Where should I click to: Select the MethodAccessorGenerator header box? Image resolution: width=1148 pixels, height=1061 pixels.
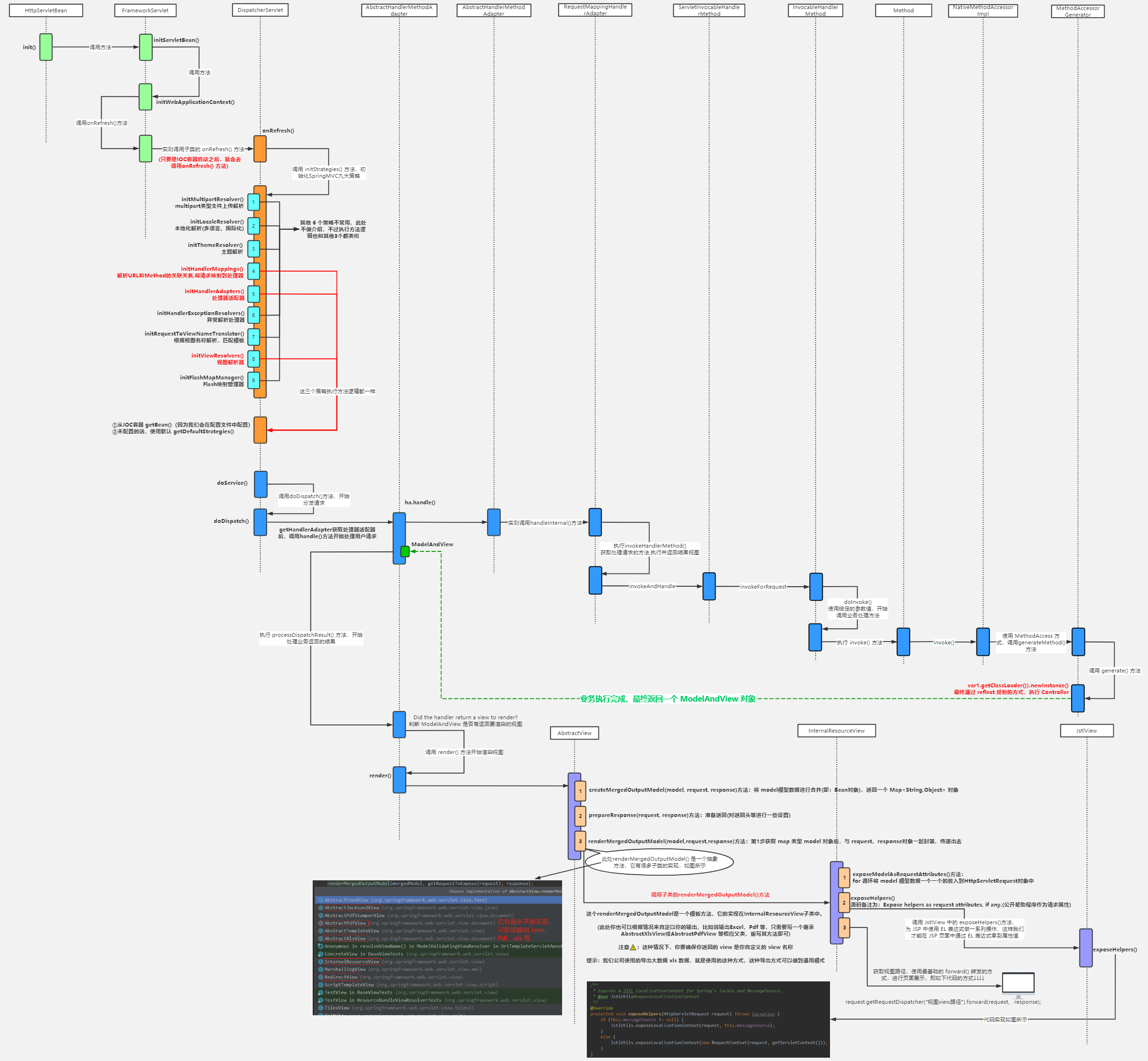[x=1077, y=11]
